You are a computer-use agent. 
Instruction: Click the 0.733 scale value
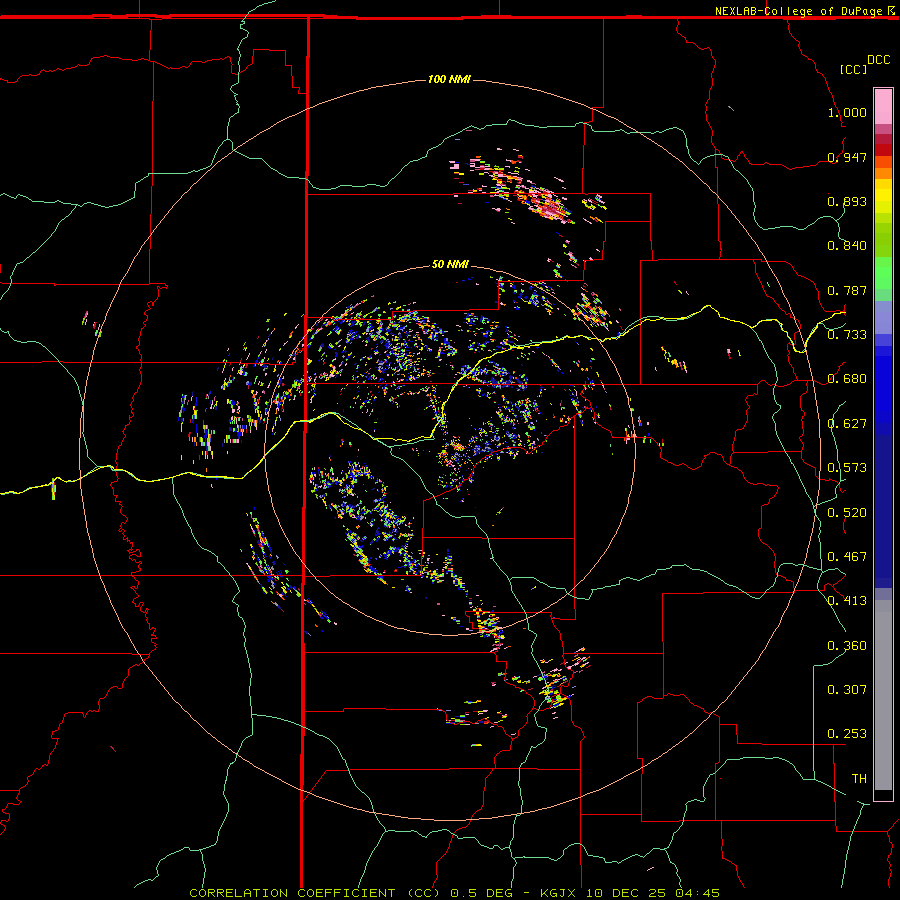847,335
